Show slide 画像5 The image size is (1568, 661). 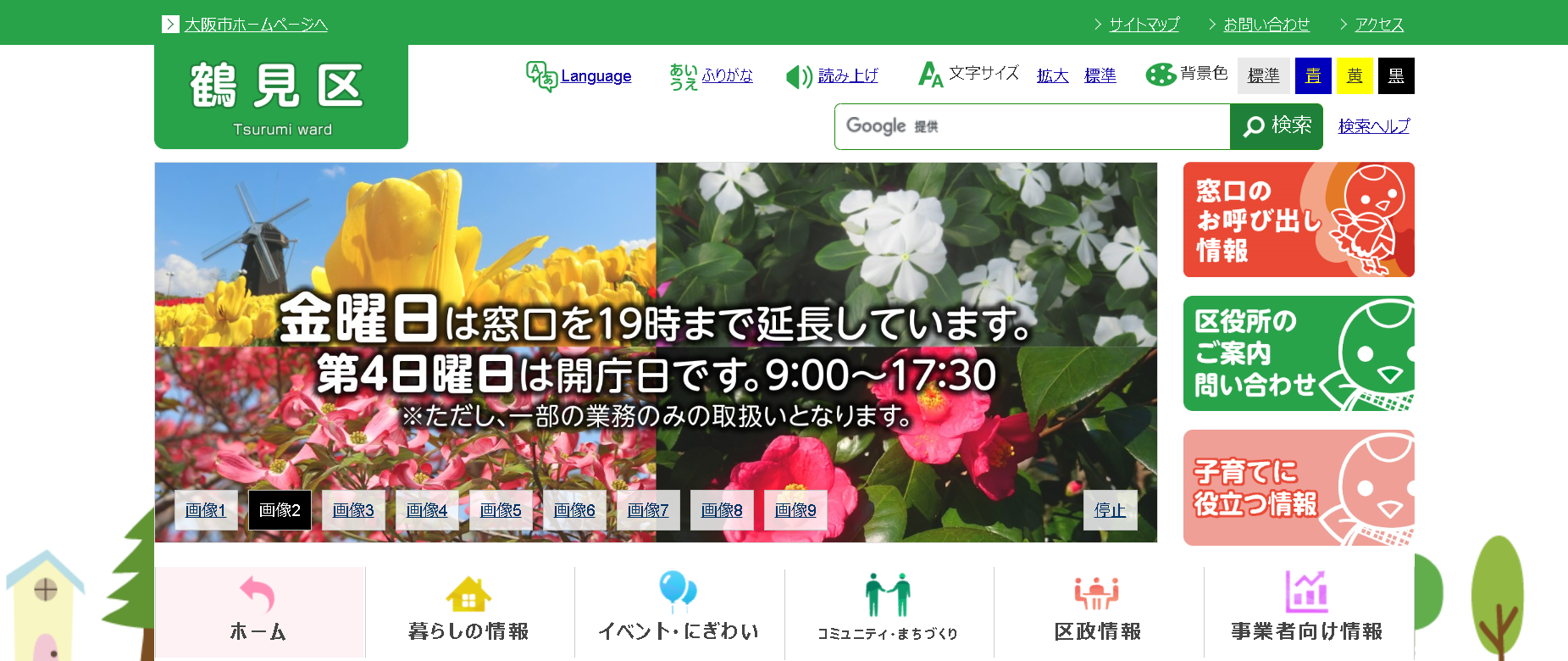pos(501,510)
